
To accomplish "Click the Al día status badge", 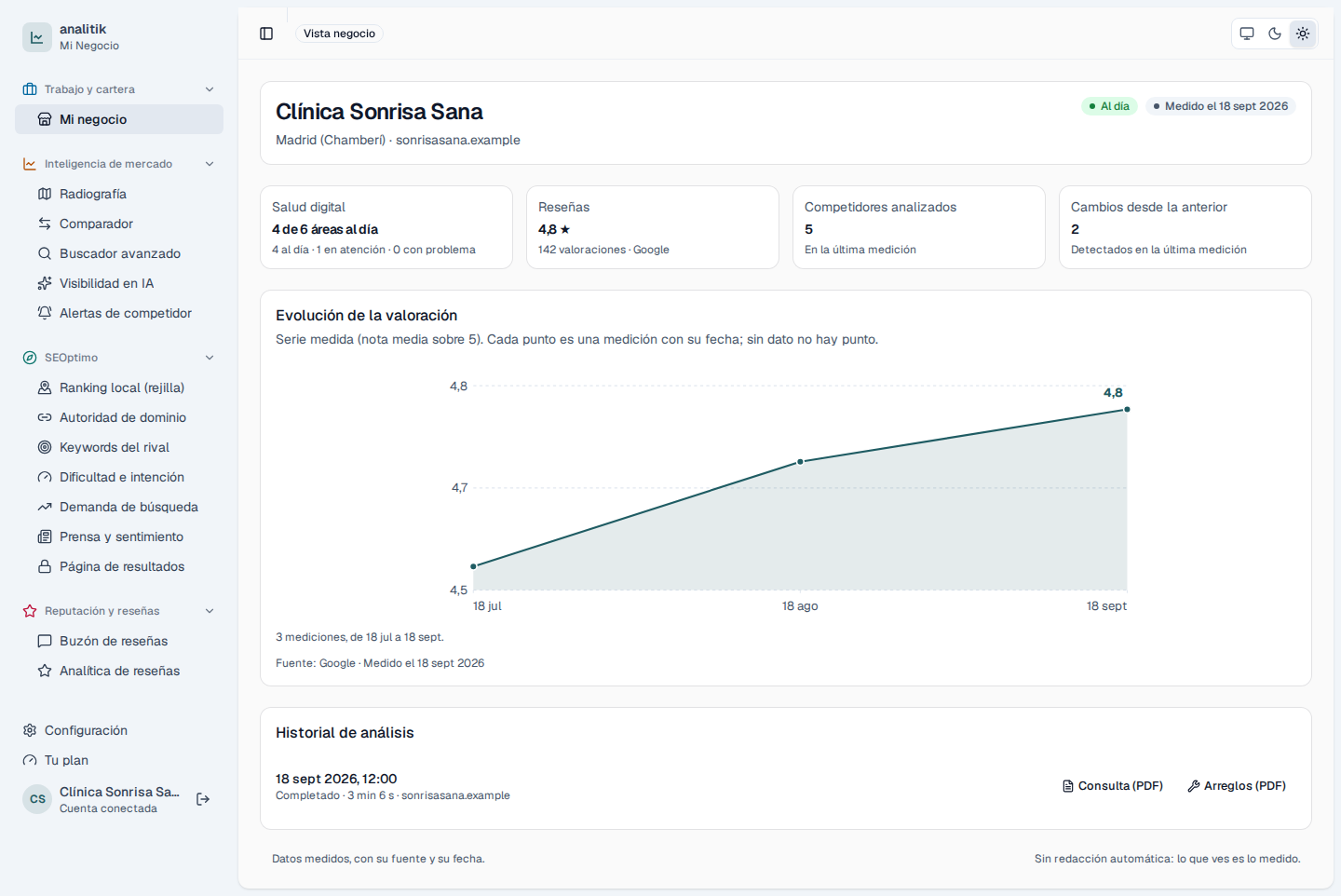I will (1109, 106).
